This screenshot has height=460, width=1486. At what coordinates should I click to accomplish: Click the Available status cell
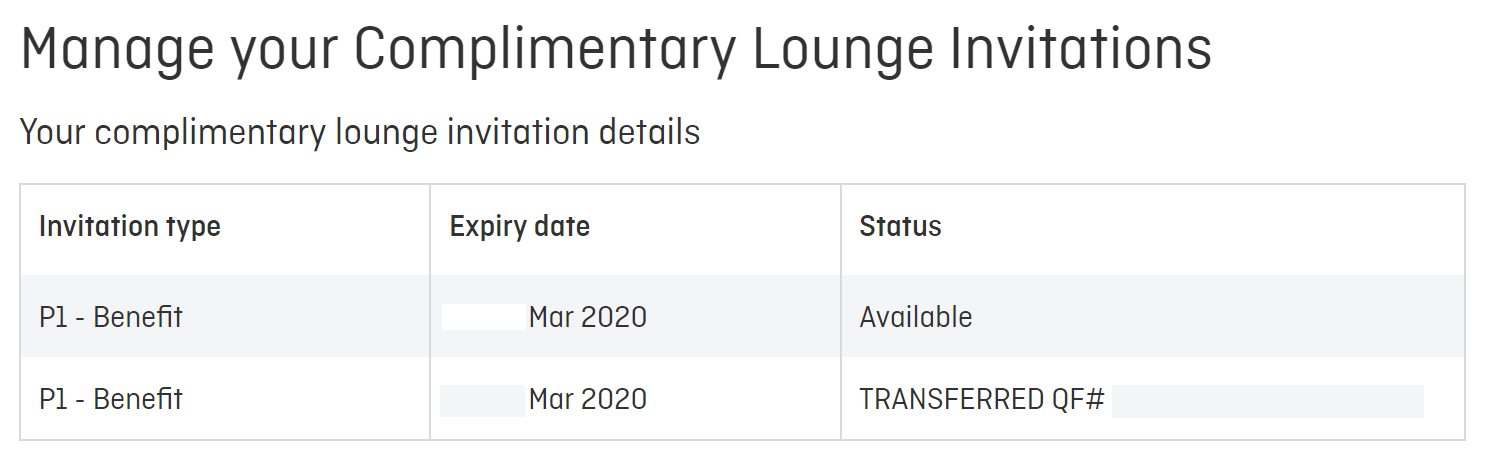coord(916,318)
